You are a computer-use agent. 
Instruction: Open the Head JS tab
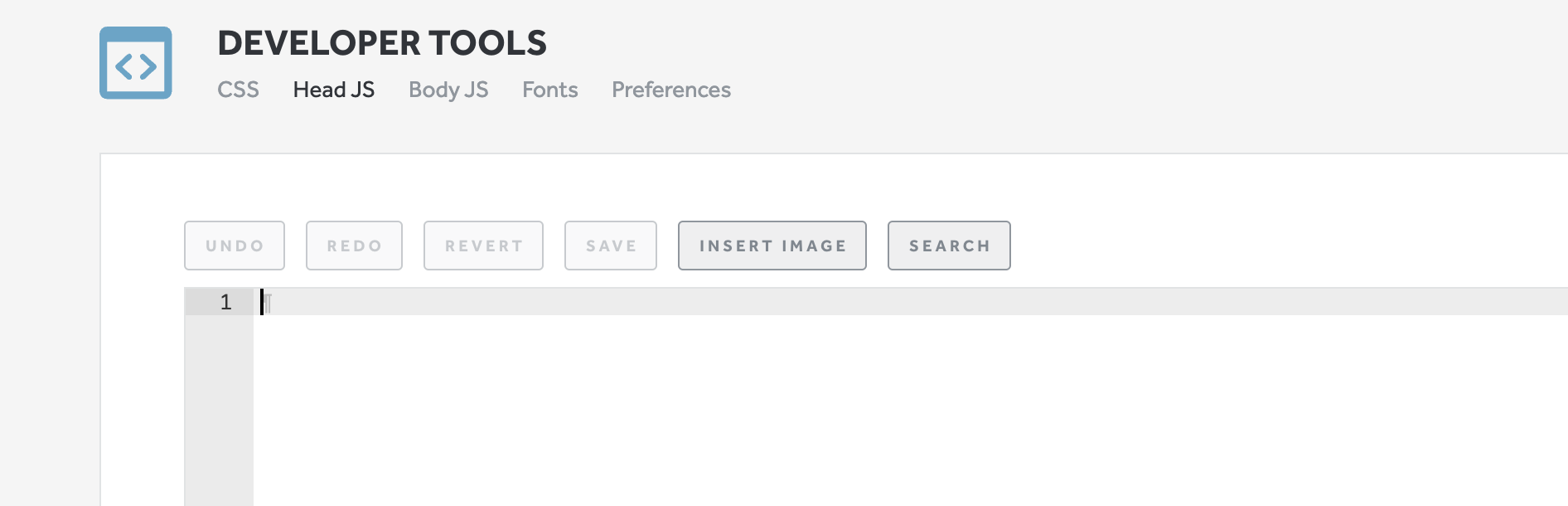coord(333,90)
